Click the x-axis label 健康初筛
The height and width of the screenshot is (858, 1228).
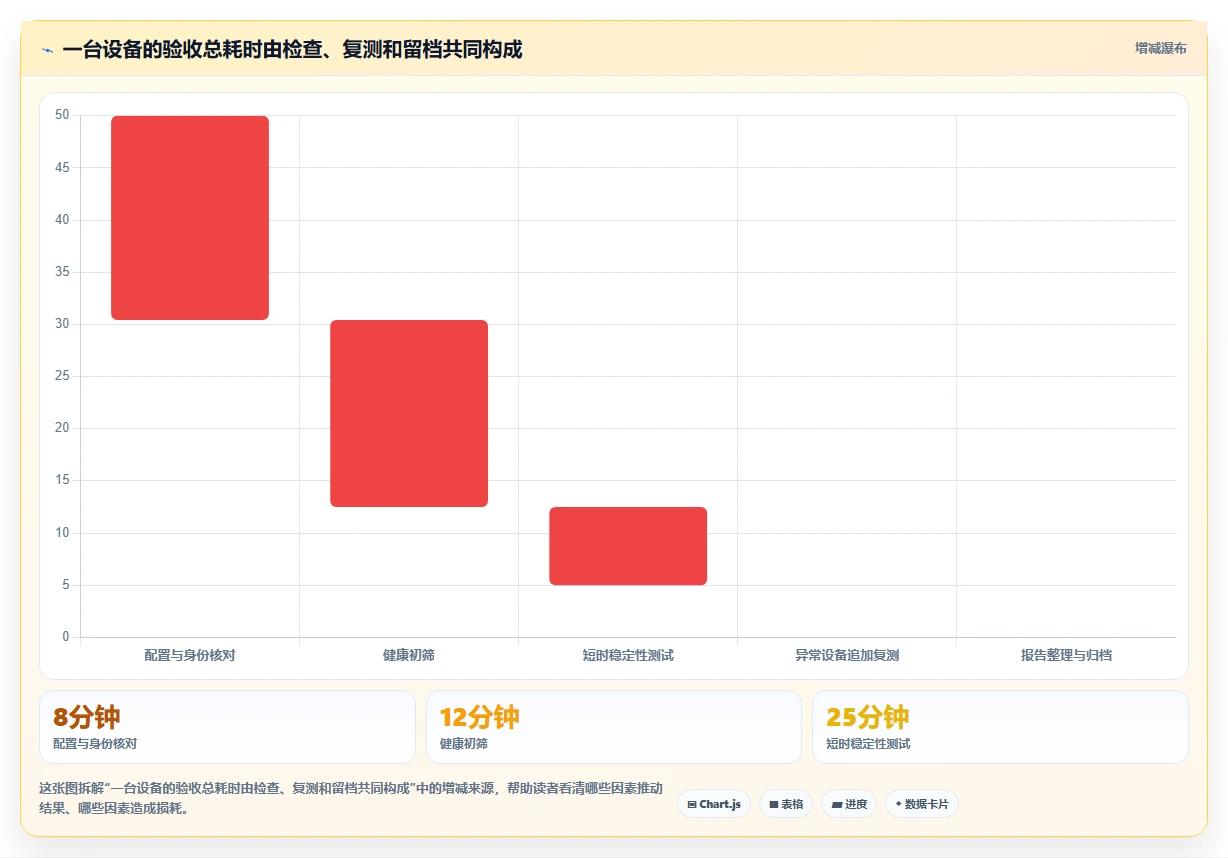[409, 656]
